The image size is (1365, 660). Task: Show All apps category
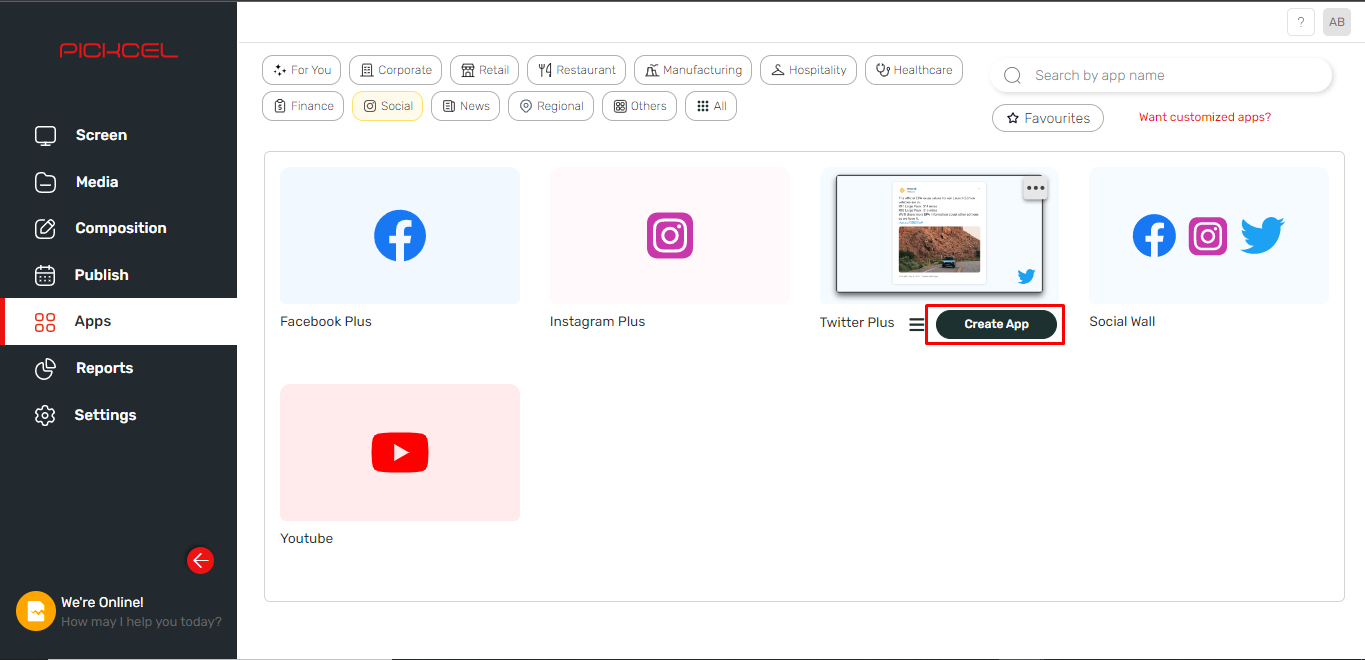[x=711, y=106]
